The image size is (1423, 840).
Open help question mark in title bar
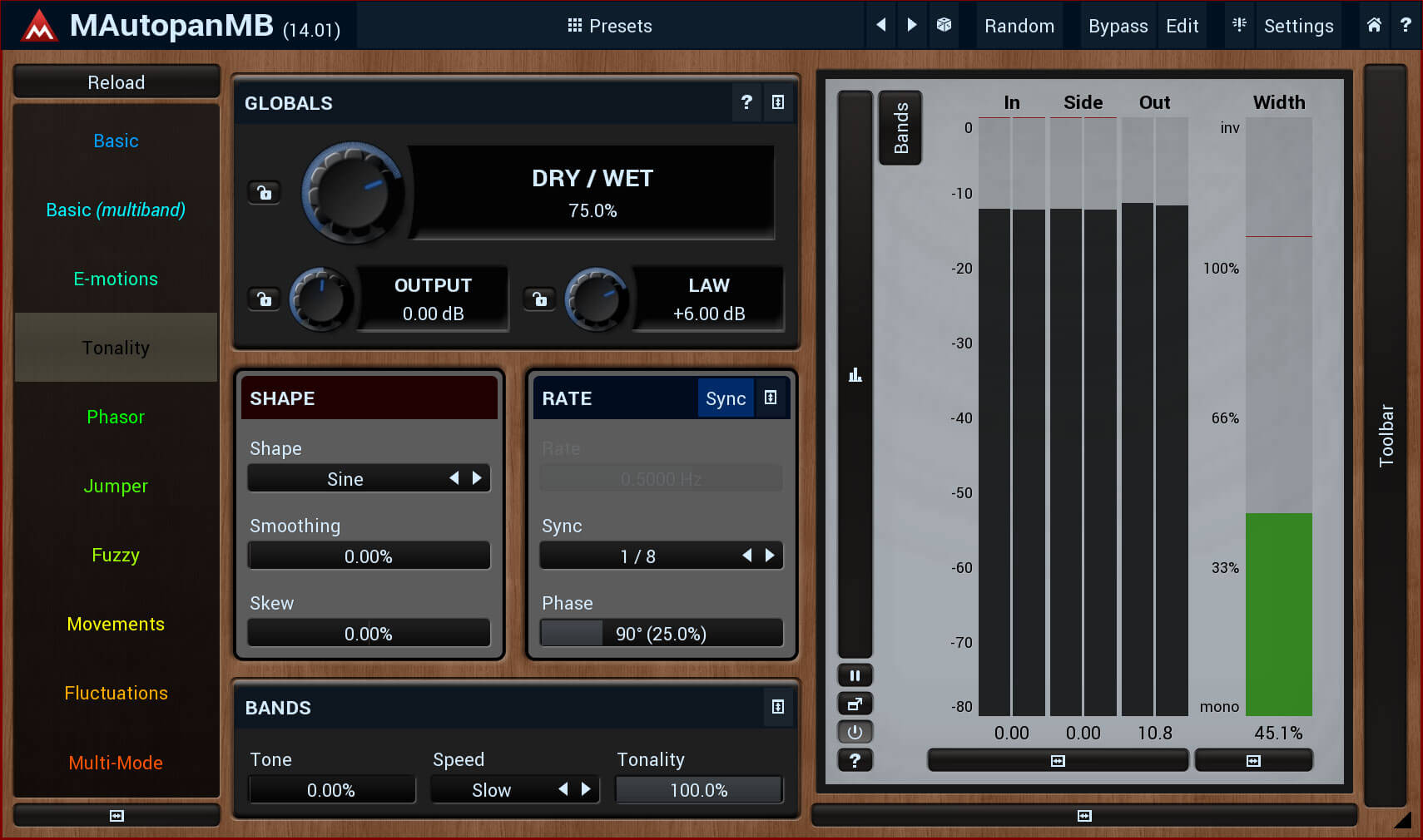1406,25
